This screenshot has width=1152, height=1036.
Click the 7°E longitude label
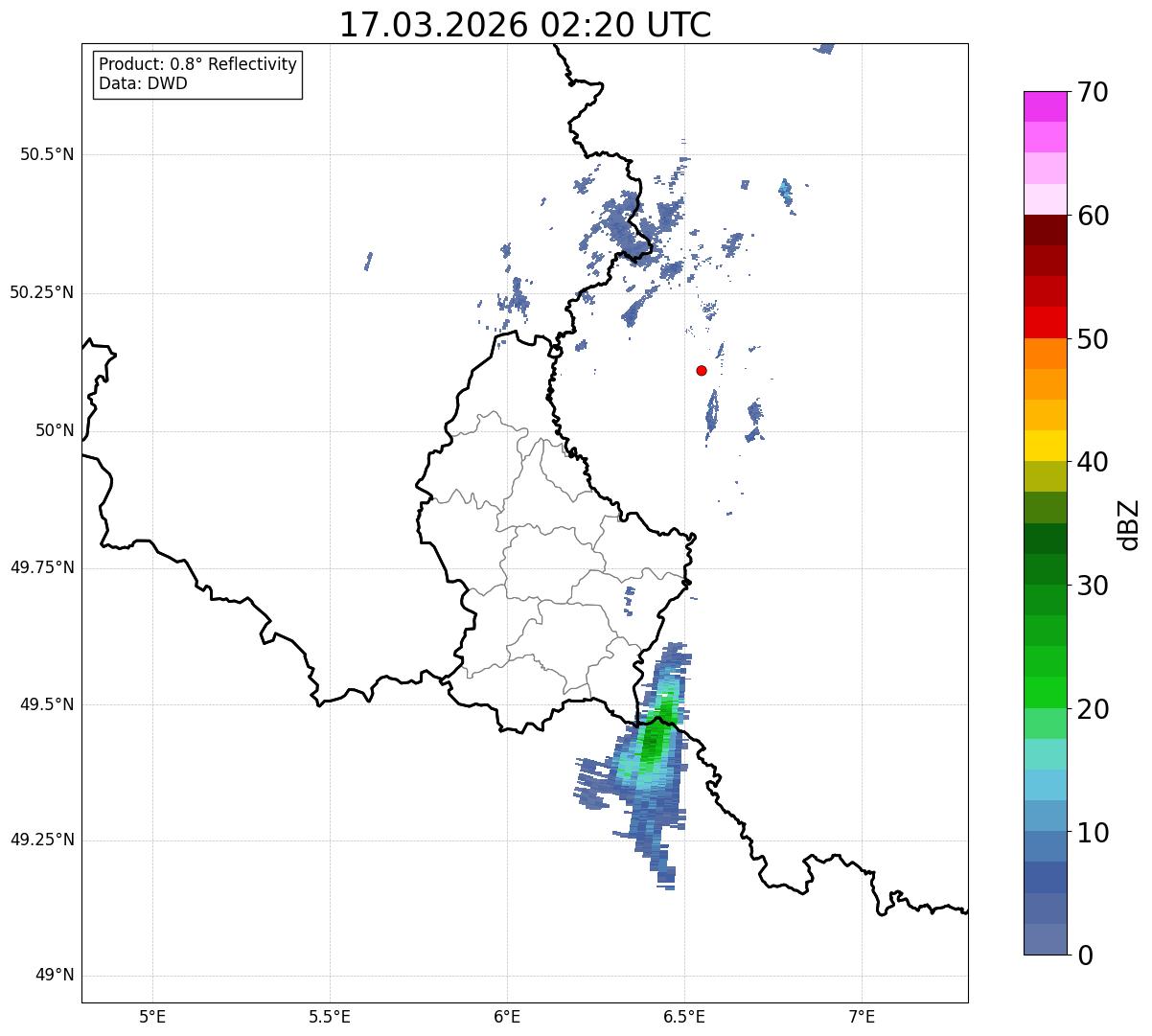pos(862,1016)
